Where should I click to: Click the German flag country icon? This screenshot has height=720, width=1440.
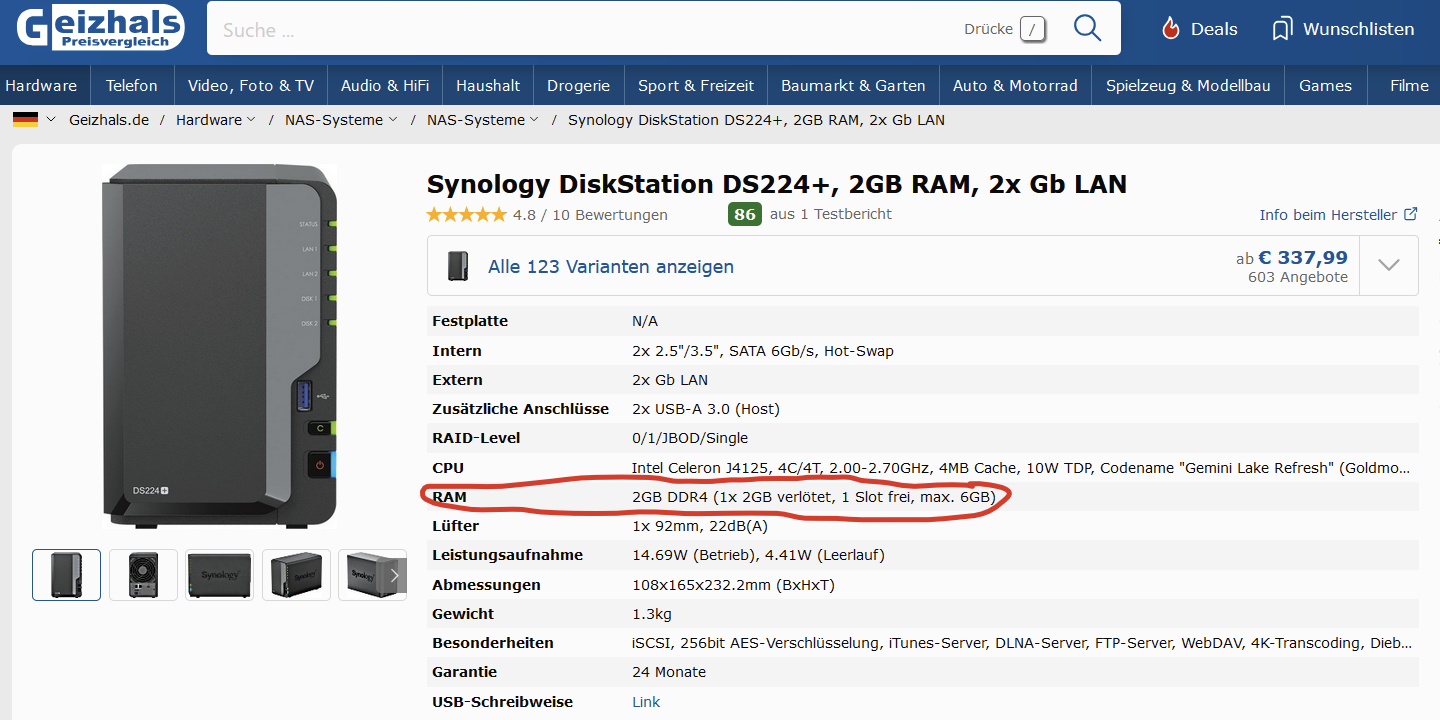click(x=25, y=120)
